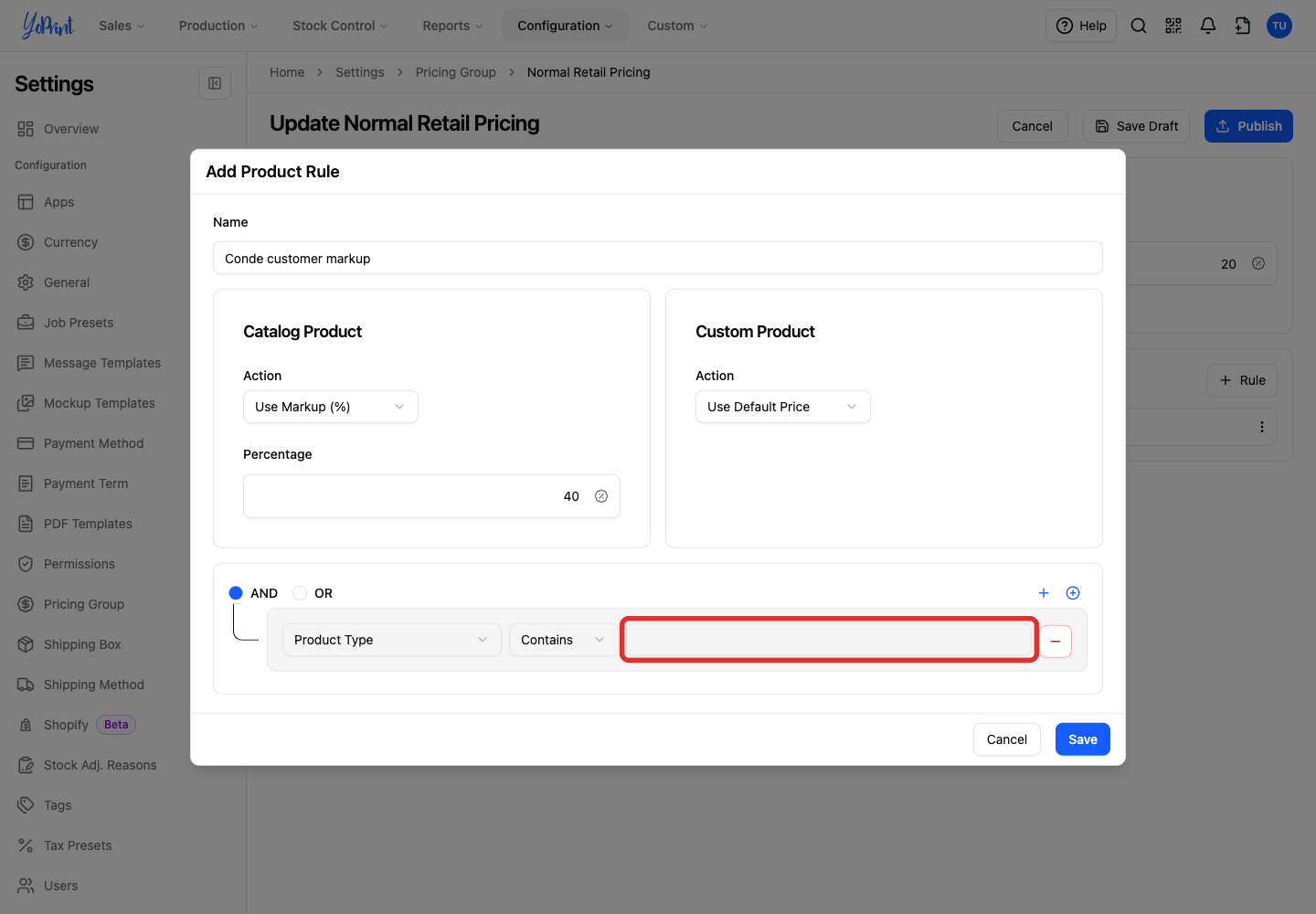Open the QR code scanner icon
Viewport: 1316px width, 914px height.
click(x=1173, y=26)
